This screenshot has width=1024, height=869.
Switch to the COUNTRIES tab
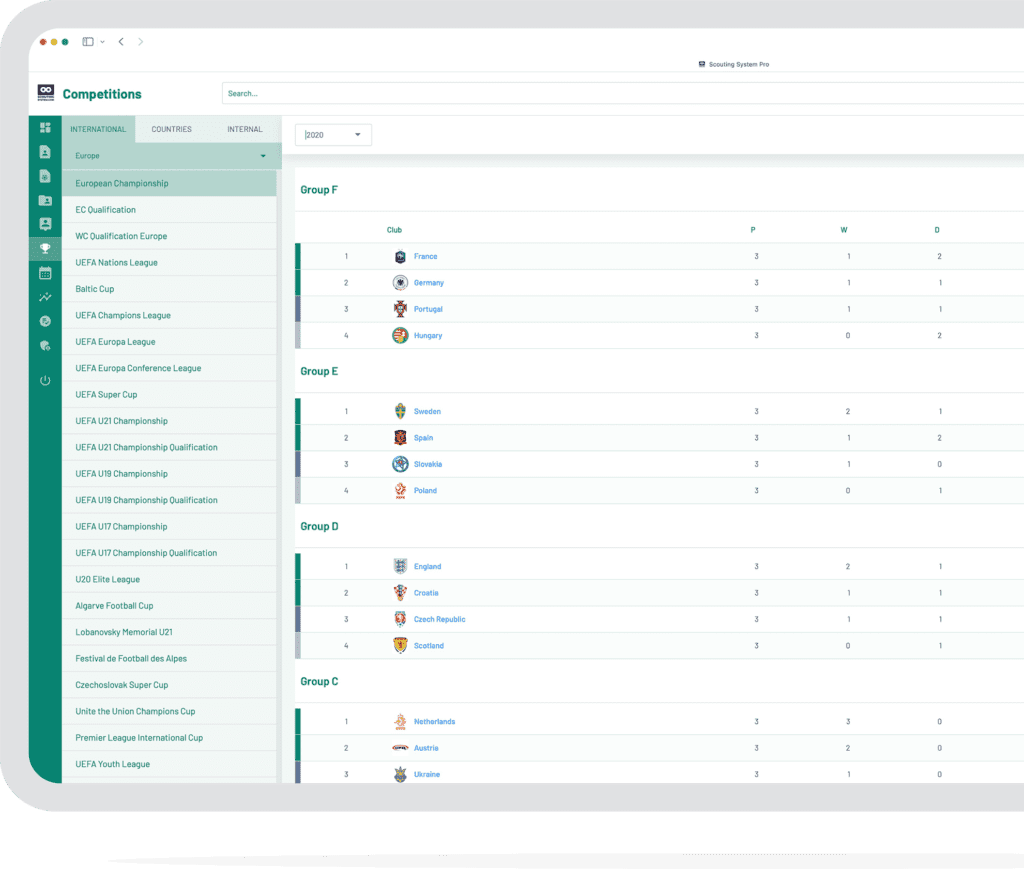[171, 129]
